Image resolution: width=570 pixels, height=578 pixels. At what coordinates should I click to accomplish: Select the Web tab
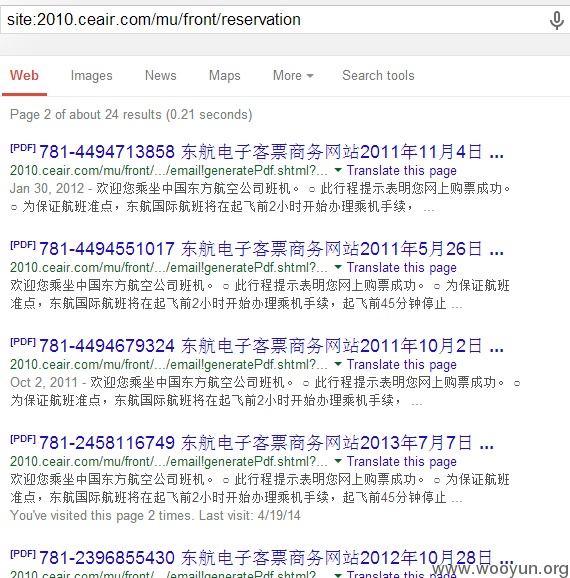(24, 75)
